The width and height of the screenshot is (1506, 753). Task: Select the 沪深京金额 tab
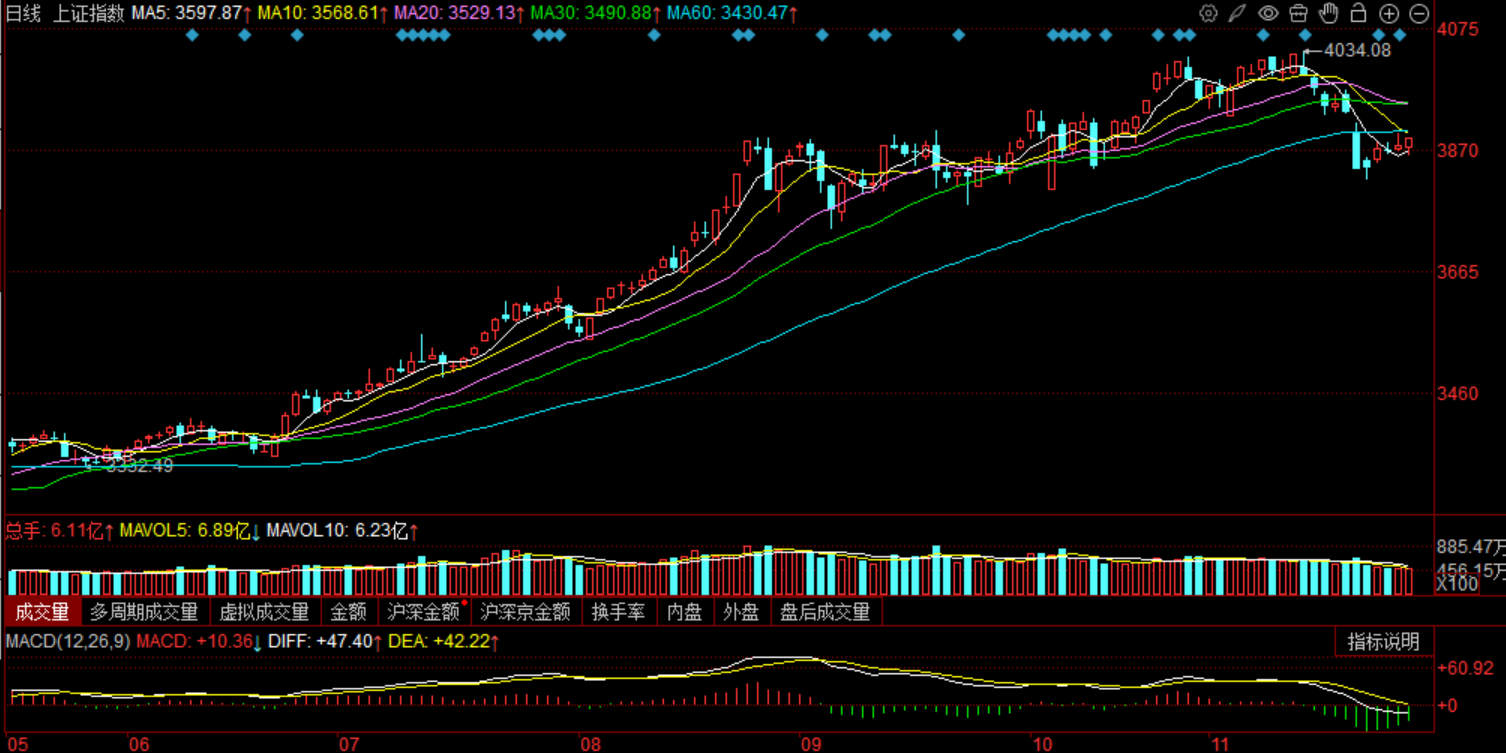pyautogui.click(x=526, y=612)
